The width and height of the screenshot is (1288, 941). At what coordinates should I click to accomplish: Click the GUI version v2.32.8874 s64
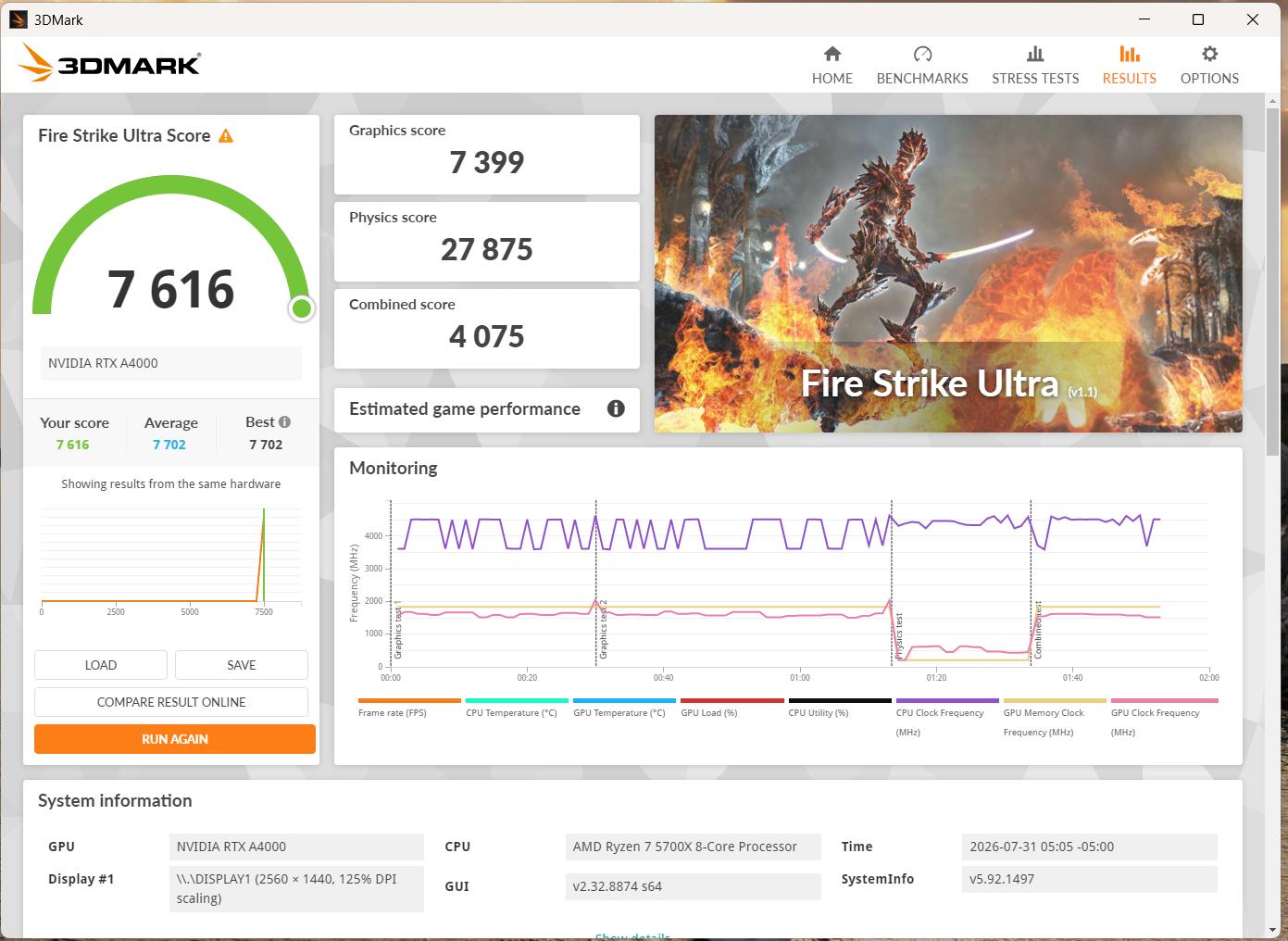tap(694, 886)
